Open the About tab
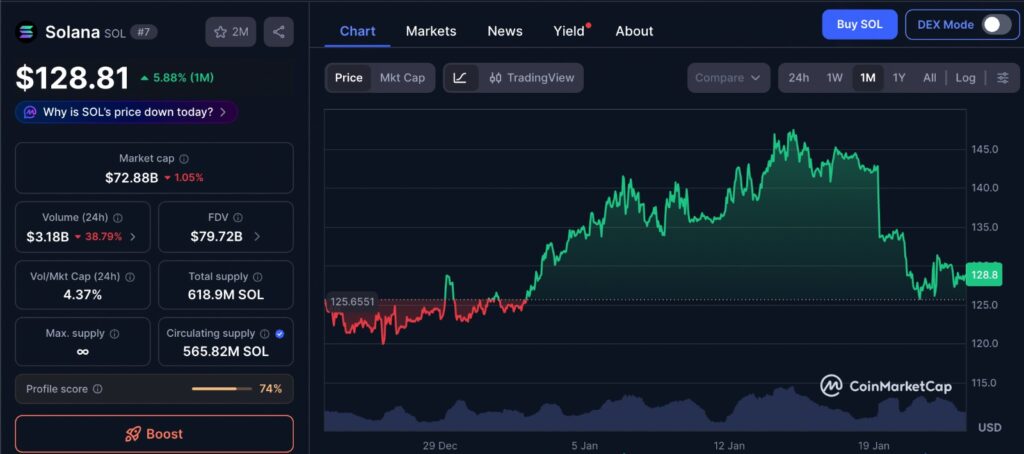 tap(634, 31)
